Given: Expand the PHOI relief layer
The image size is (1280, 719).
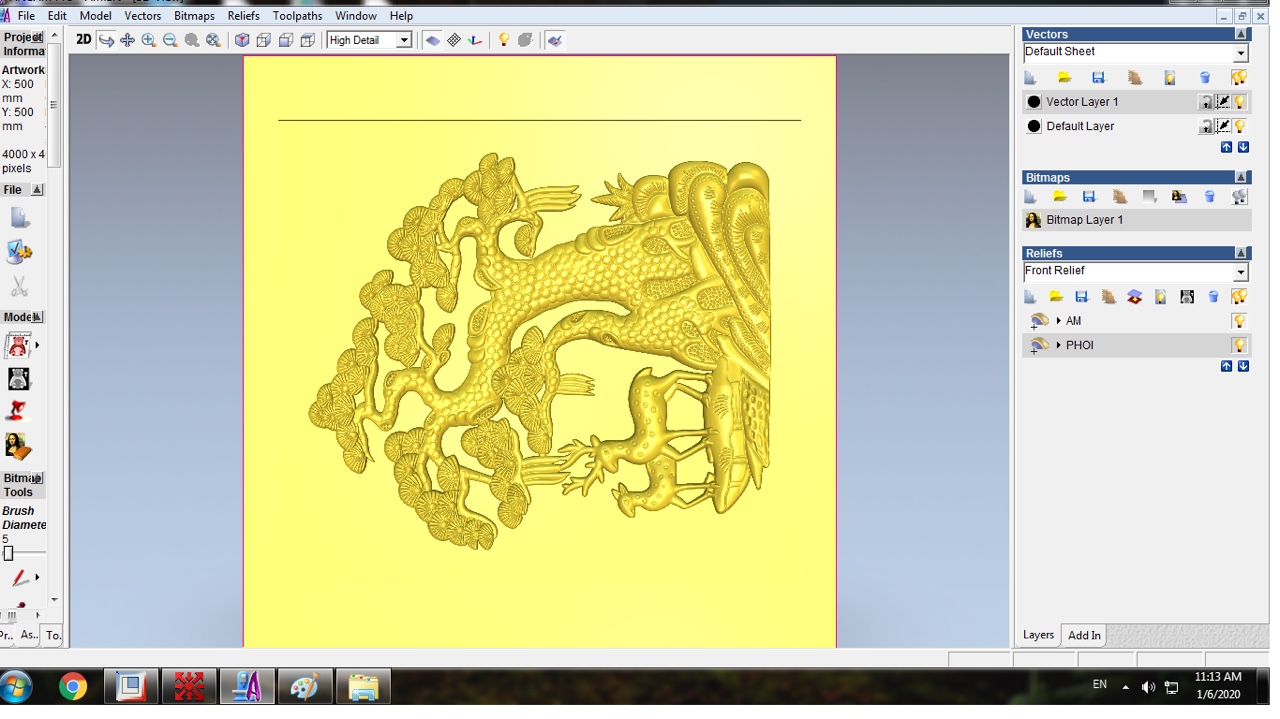Looking at the screenshot, I should point(1058,345).
